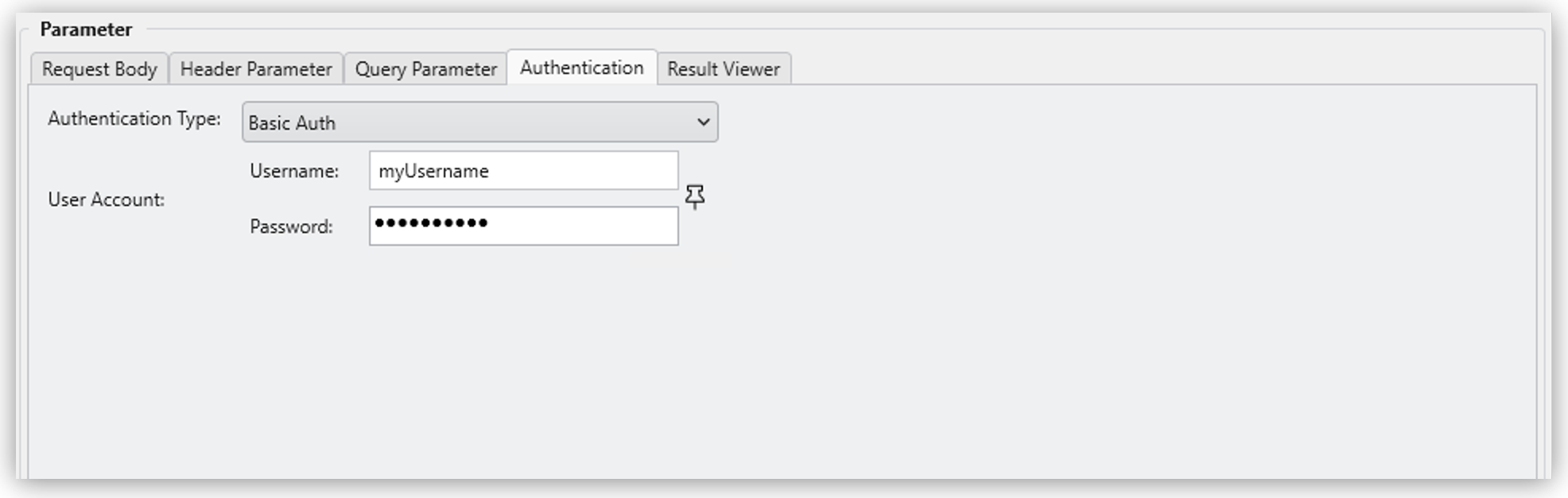Switch to the Request Body tab
Viewport: 1568px width, 498px height.
pyautogui.click(x=99, y=69)
